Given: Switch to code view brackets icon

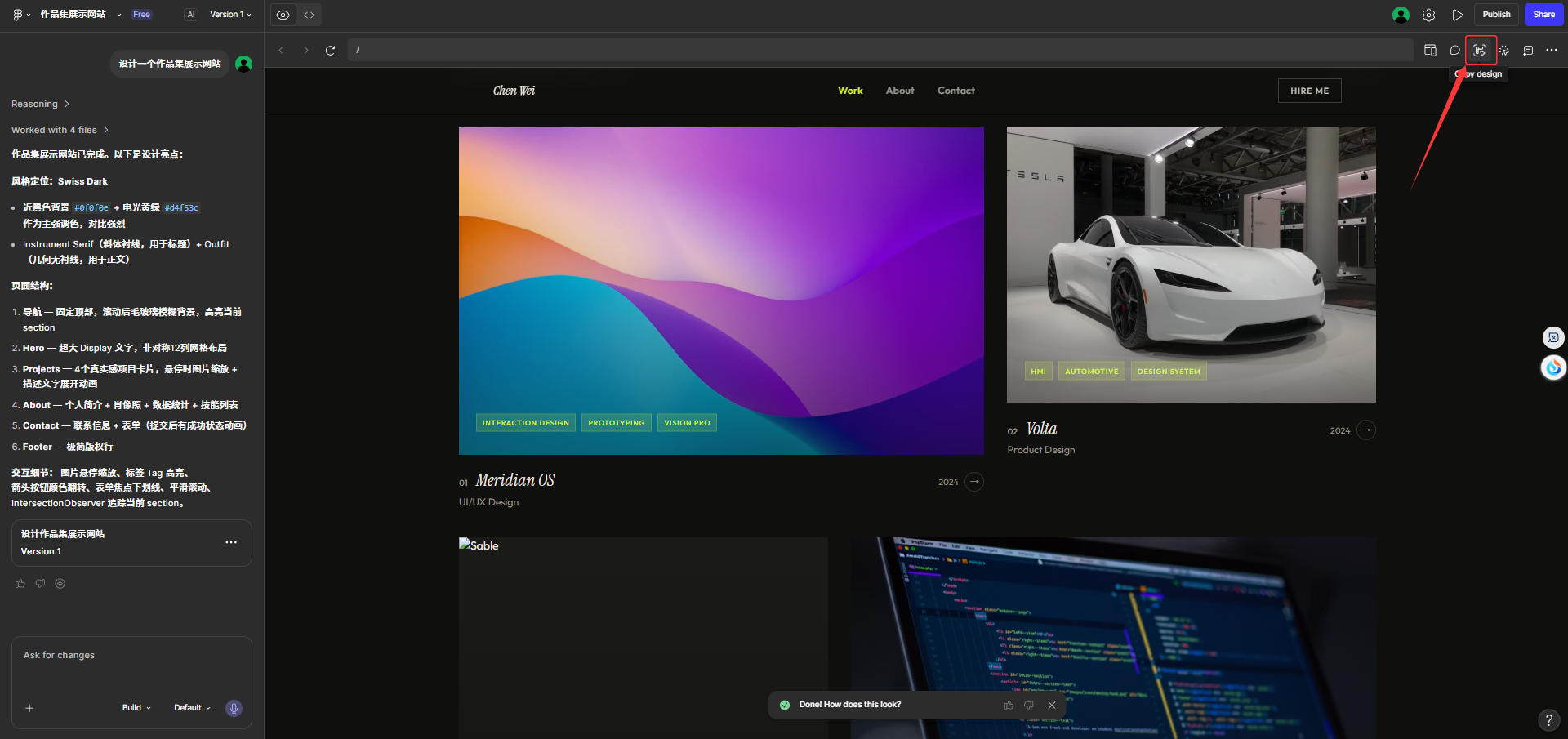Looking at the screenshot, I should [x=309, y=15].
